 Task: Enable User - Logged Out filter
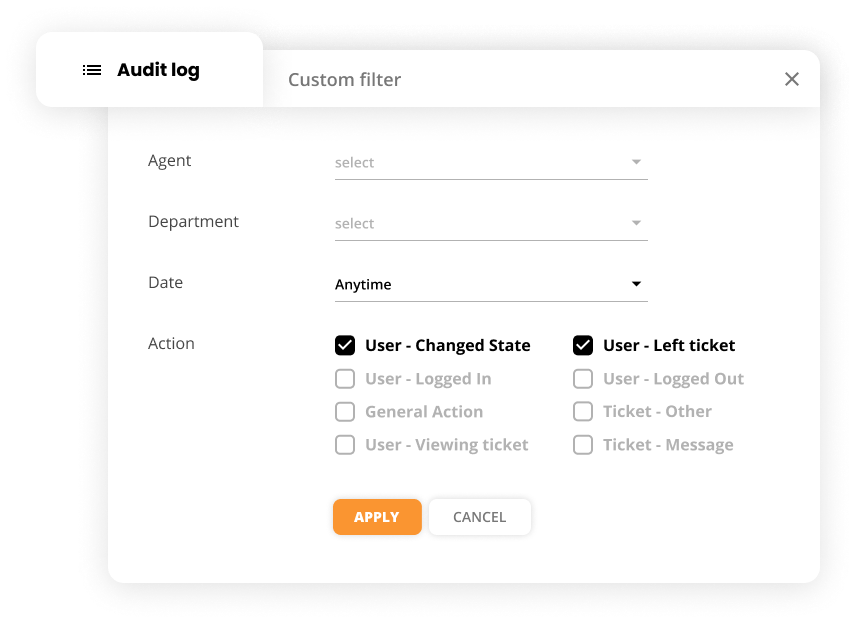(583, 378)
